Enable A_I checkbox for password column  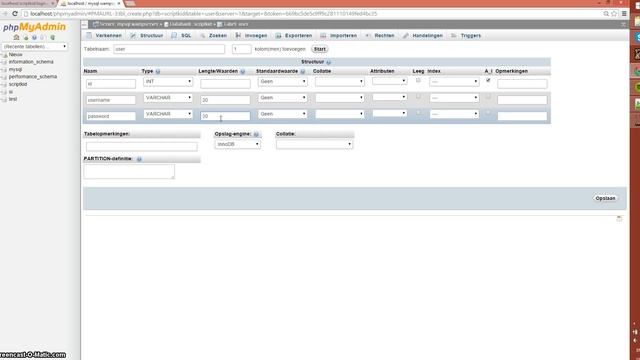click(x=488, y=112)
